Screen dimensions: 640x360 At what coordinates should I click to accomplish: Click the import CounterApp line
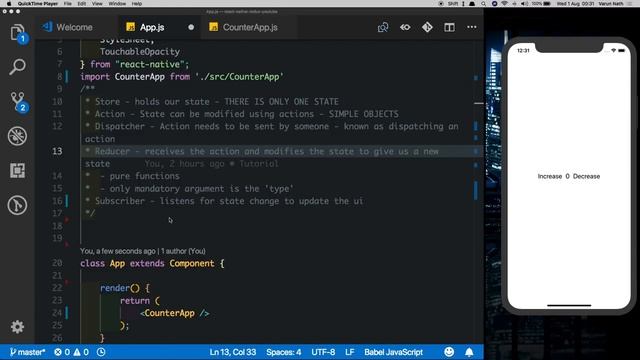(182, 77)
